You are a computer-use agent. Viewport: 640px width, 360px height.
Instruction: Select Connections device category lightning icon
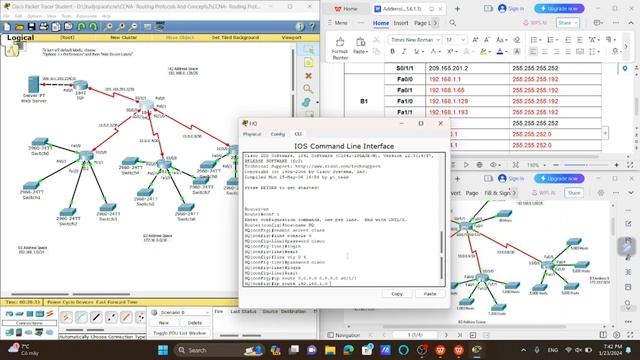[50, 314]
